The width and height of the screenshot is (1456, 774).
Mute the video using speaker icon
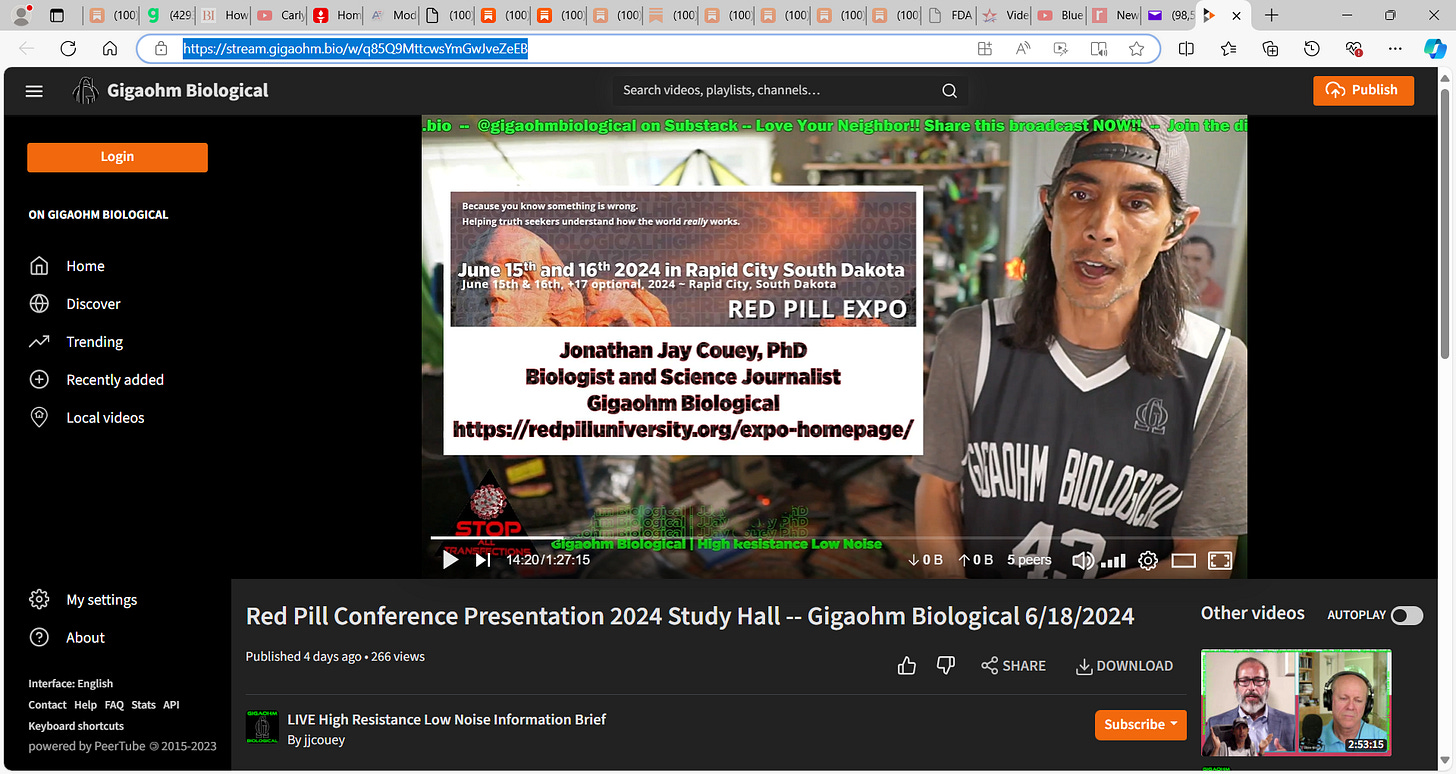coord(1082,560)
